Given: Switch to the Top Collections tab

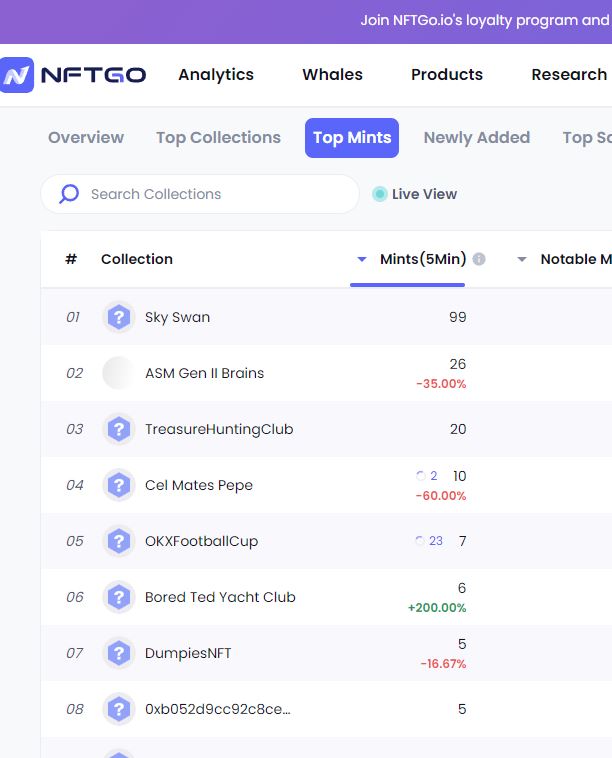Looking at the screenshot, I should click(219, 138).
